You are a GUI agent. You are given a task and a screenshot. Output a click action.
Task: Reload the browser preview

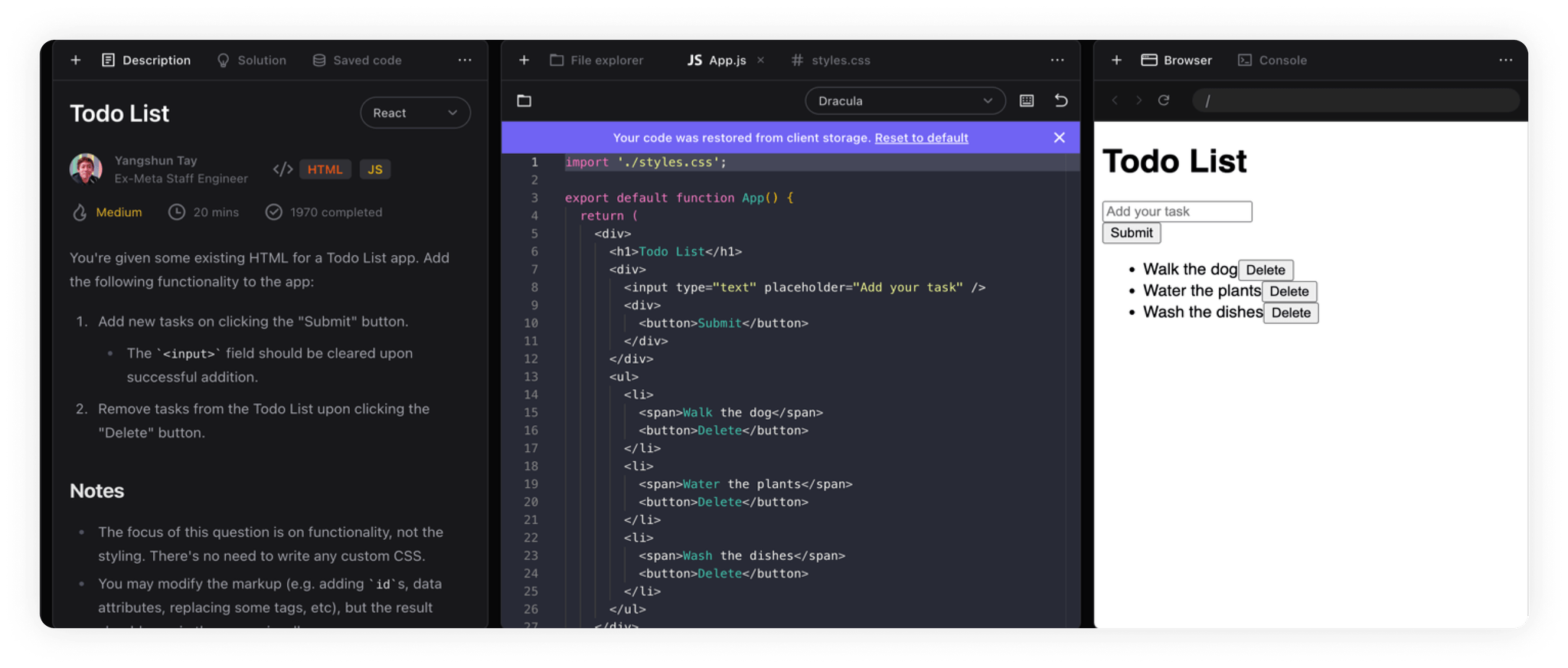[x=1163, y=100]
